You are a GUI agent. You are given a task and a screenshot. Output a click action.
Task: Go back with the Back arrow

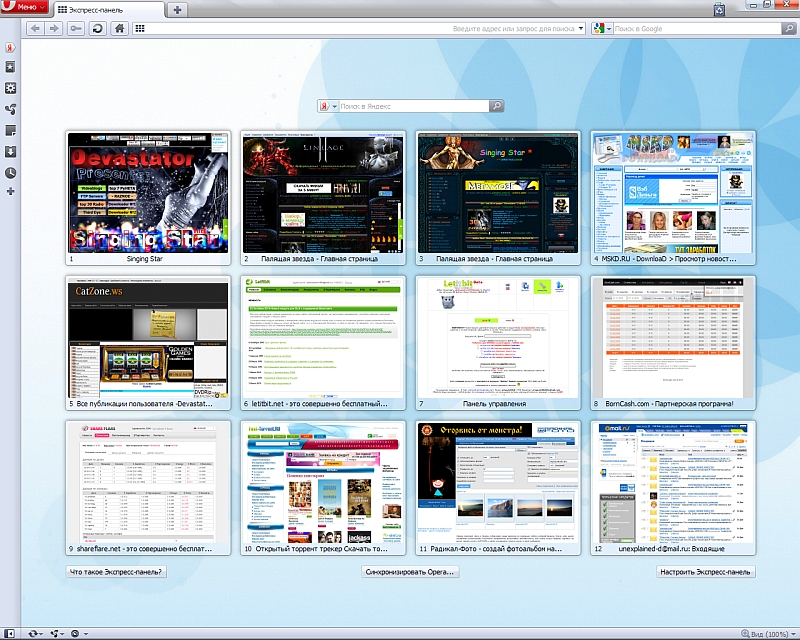[35, 28]
